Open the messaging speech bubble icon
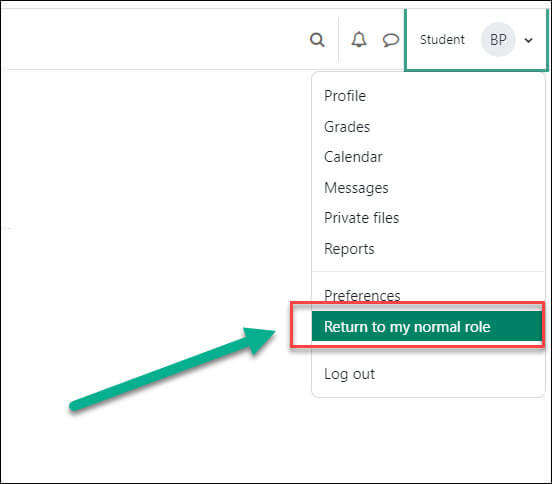This screenshot has width=552, height=484. [x=390, y=40]
